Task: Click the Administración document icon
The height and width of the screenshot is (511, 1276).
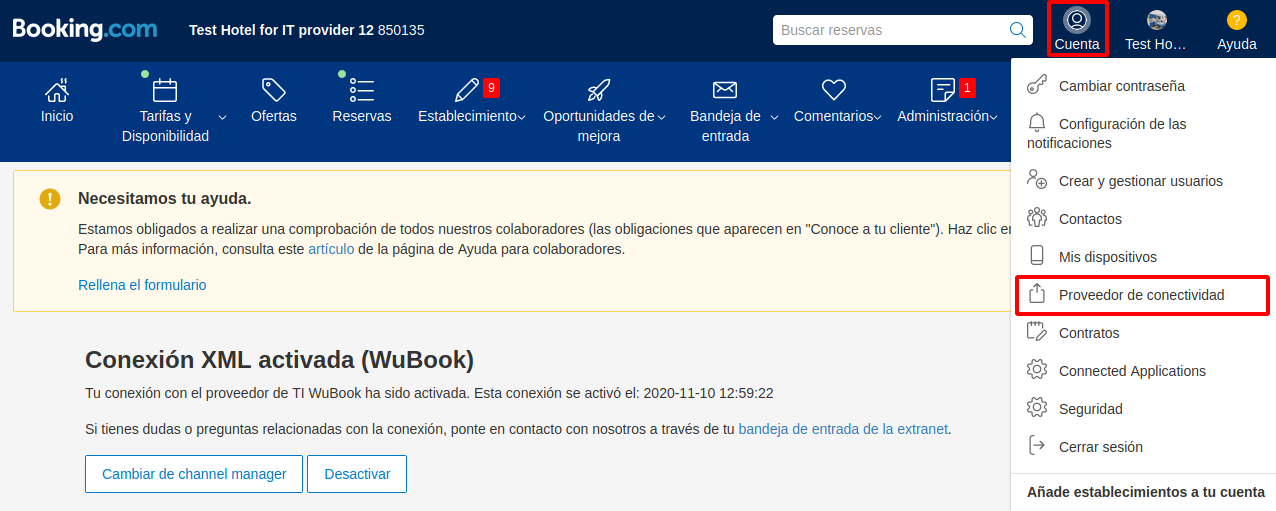Action: point(942,90)
